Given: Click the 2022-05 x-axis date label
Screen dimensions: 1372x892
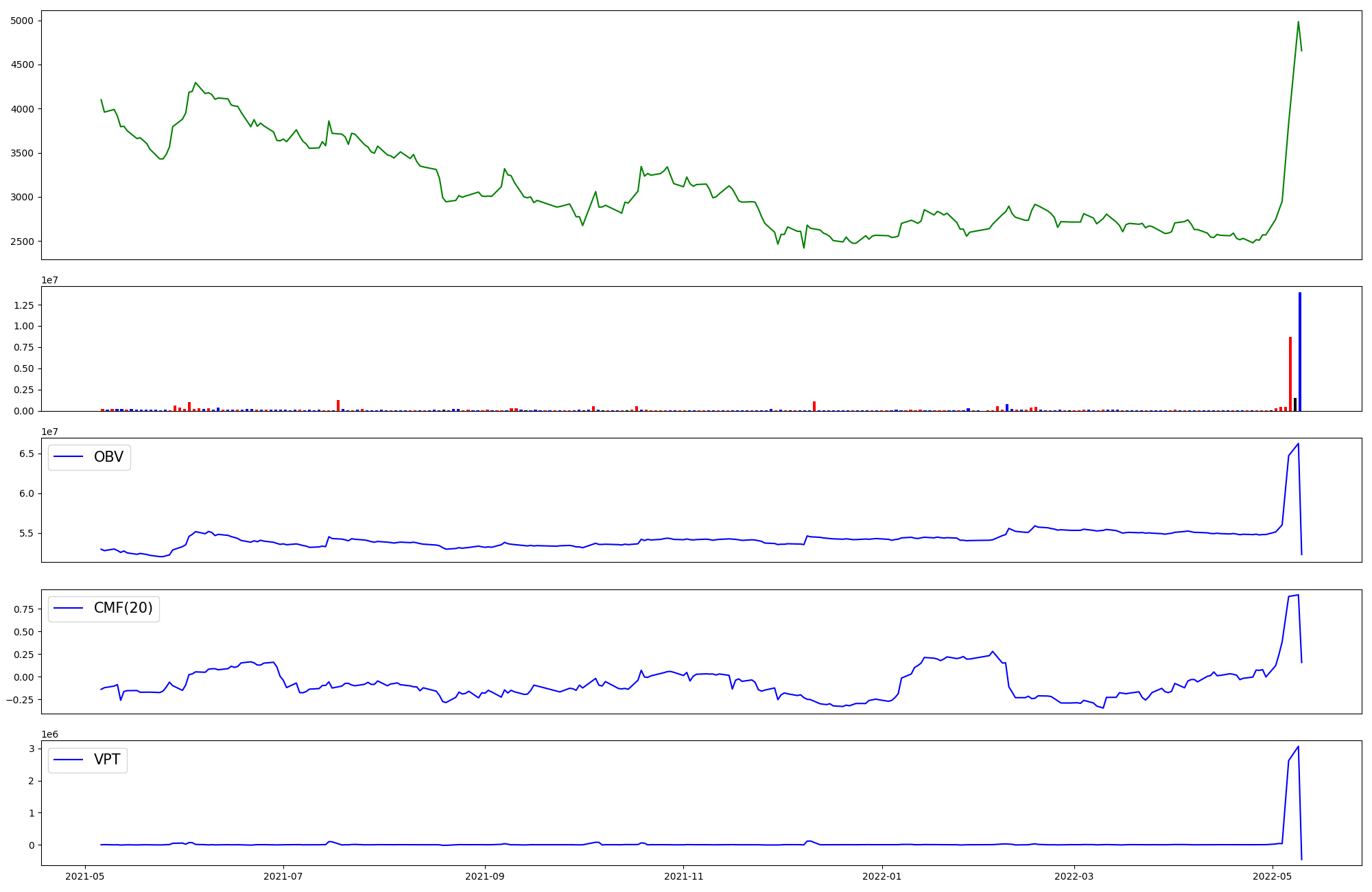Looking at the screenshot, I should click(1272, 876).
